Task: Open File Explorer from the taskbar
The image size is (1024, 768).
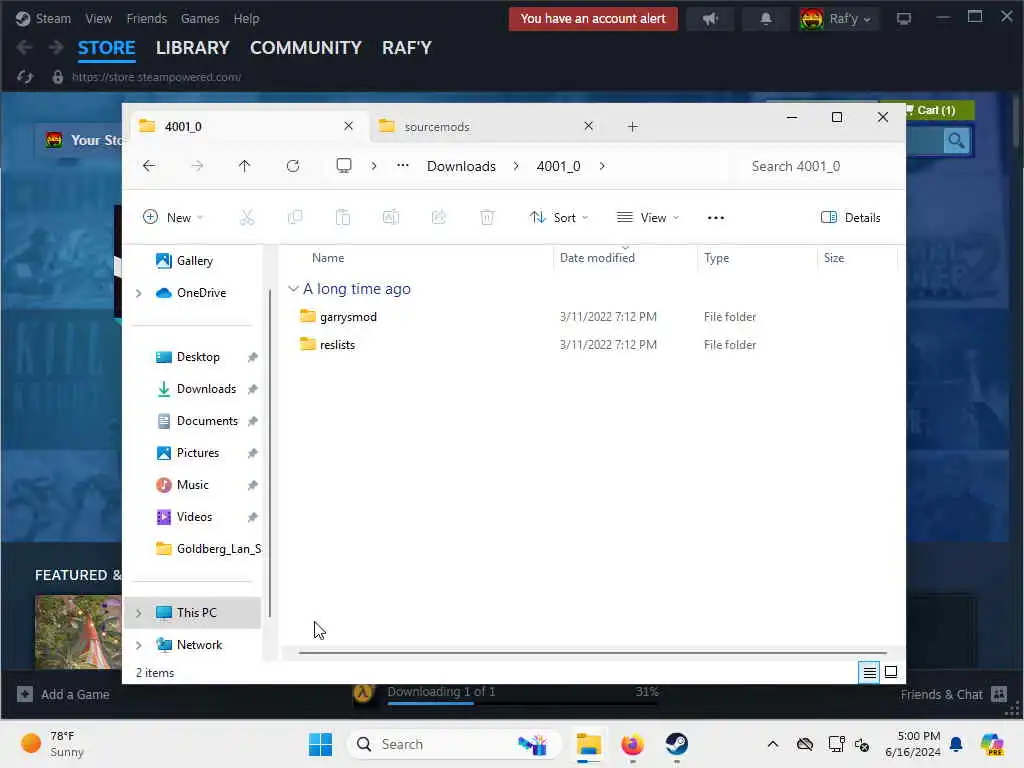Action: pyautogui.click(x=588, y=744)
